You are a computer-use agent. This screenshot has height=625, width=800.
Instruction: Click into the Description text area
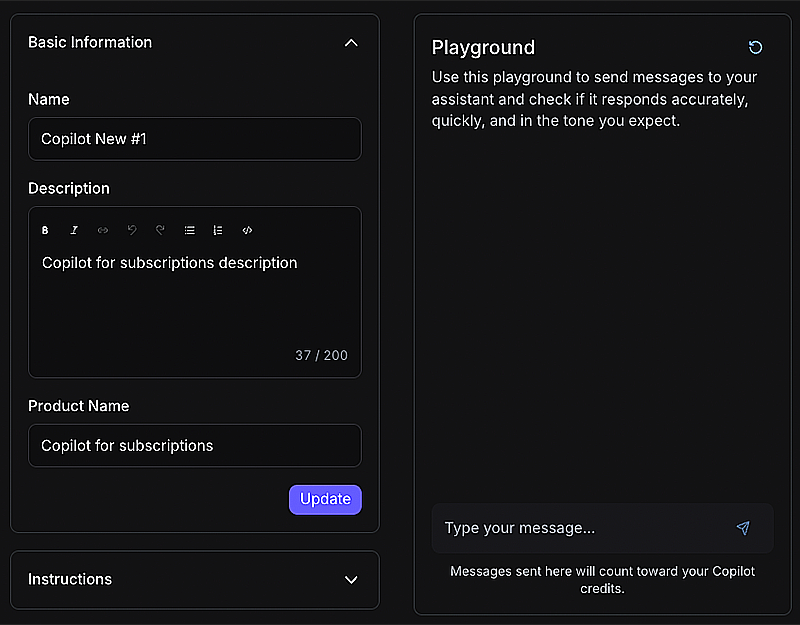tap(195, 300)
